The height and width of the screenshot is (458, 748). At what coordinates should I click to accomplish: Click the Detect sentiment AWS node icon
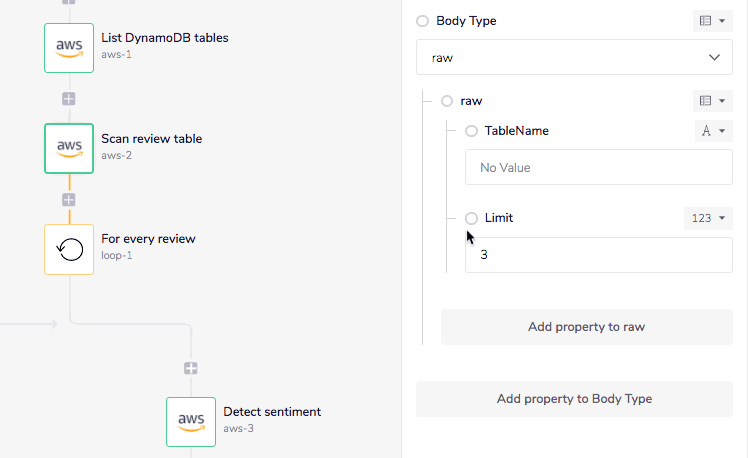tap(191, 421)
